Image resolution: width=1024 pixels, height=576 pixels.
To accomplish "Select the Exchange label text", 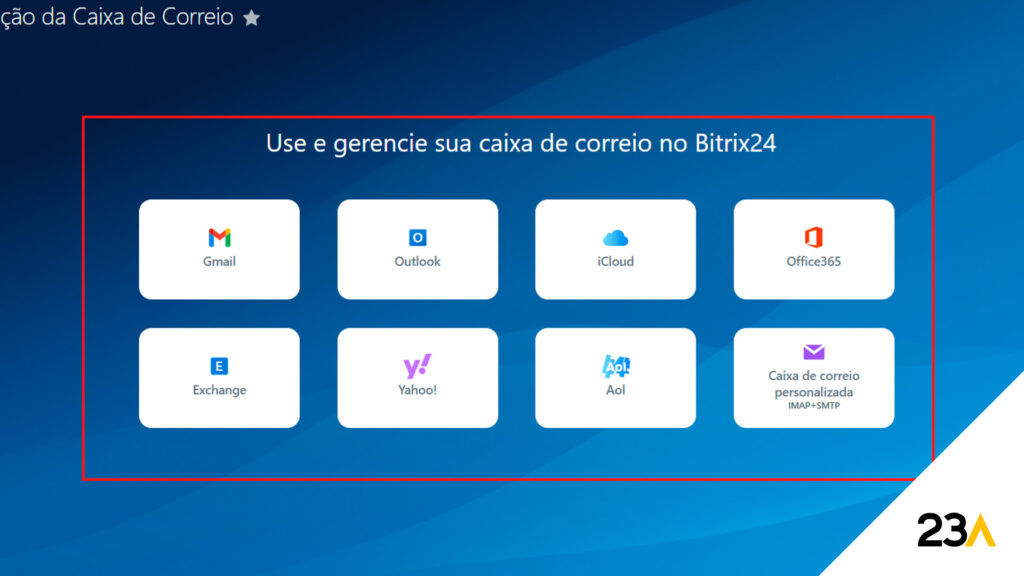I will (219, 390).
